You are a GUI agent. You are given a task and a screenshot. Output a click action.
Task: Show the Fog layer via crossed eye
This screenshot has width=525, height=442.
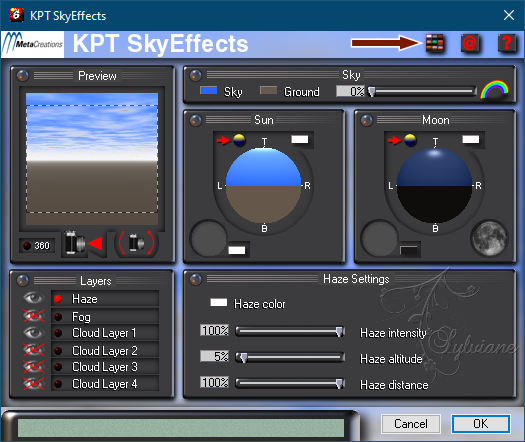[33, 316]
